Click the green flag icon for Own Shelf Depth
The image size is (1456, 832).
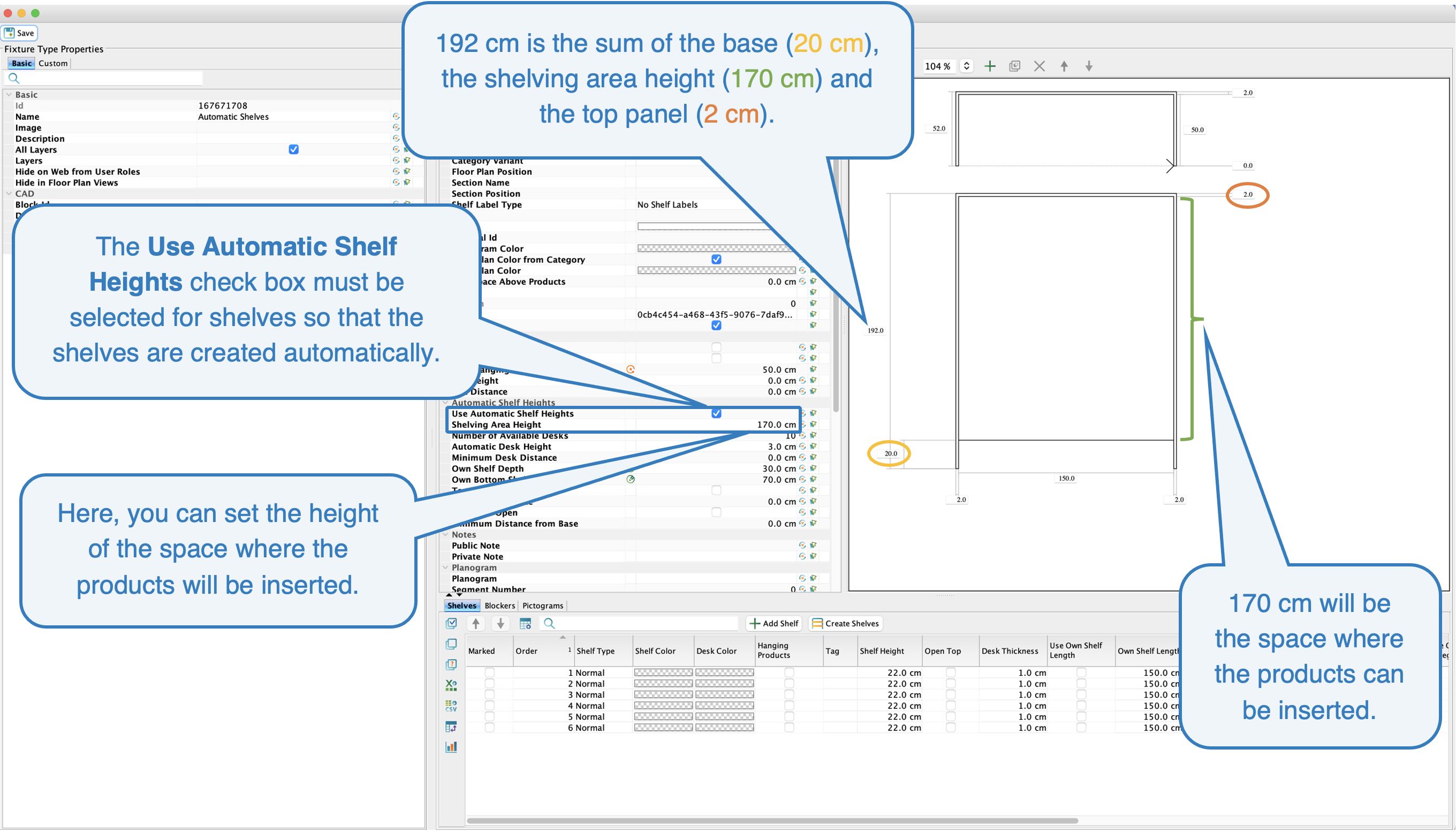(x=814, y=468)
